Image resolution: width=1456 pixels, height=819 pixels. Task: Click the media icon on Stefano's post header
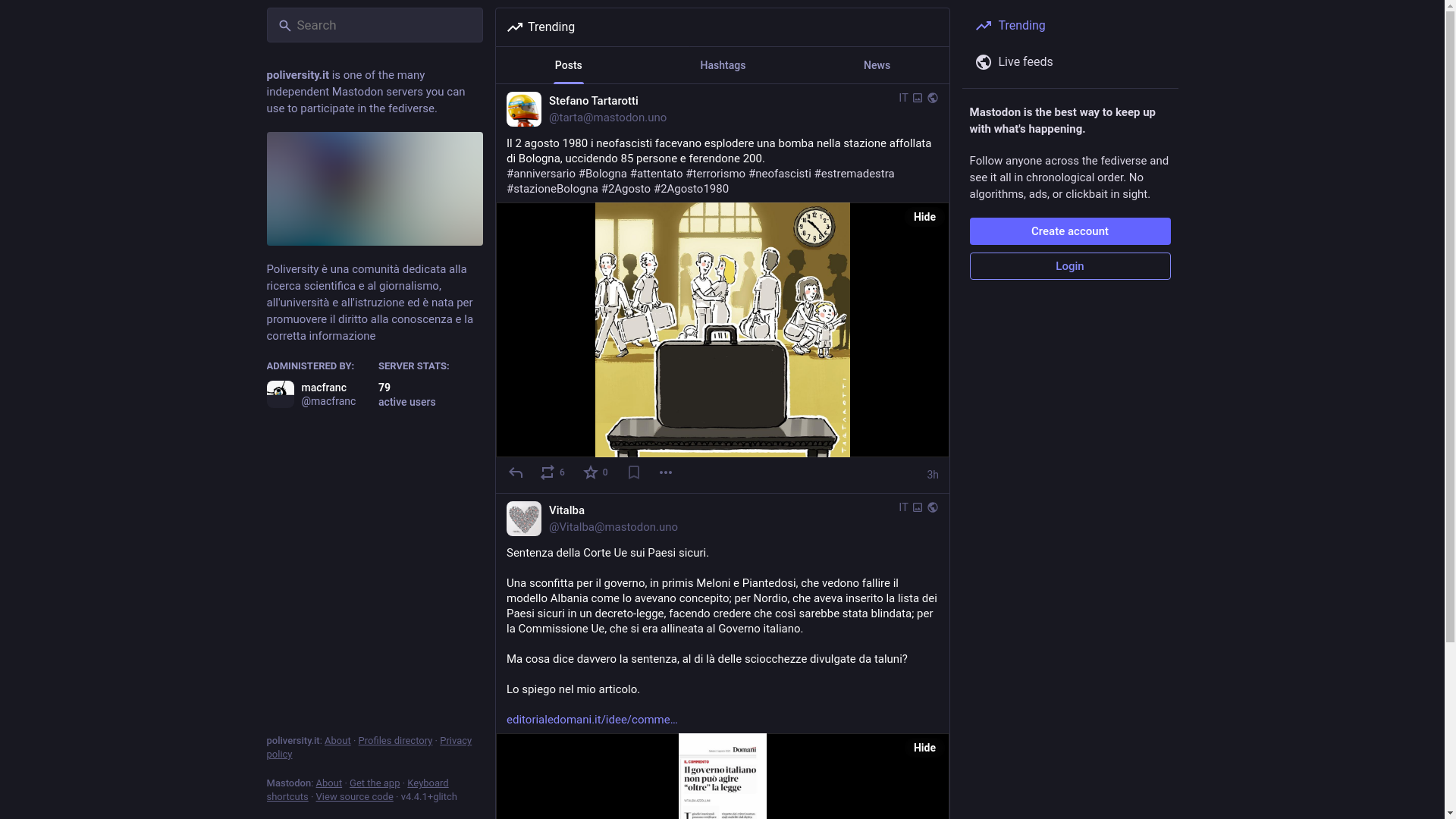tap(918, 99)
